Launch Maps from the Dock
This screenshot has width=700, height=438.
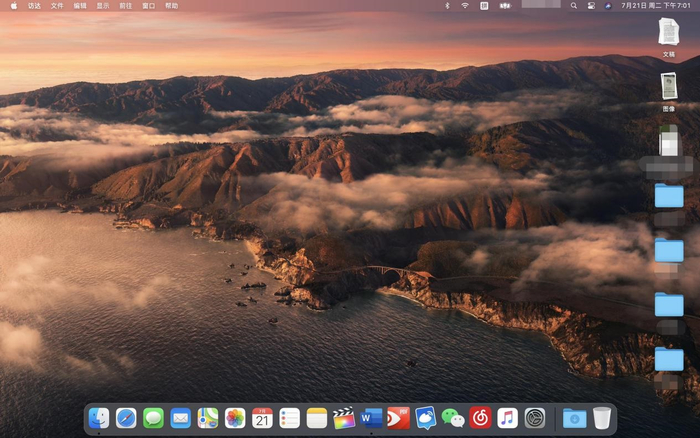click(x=208, y=418)
